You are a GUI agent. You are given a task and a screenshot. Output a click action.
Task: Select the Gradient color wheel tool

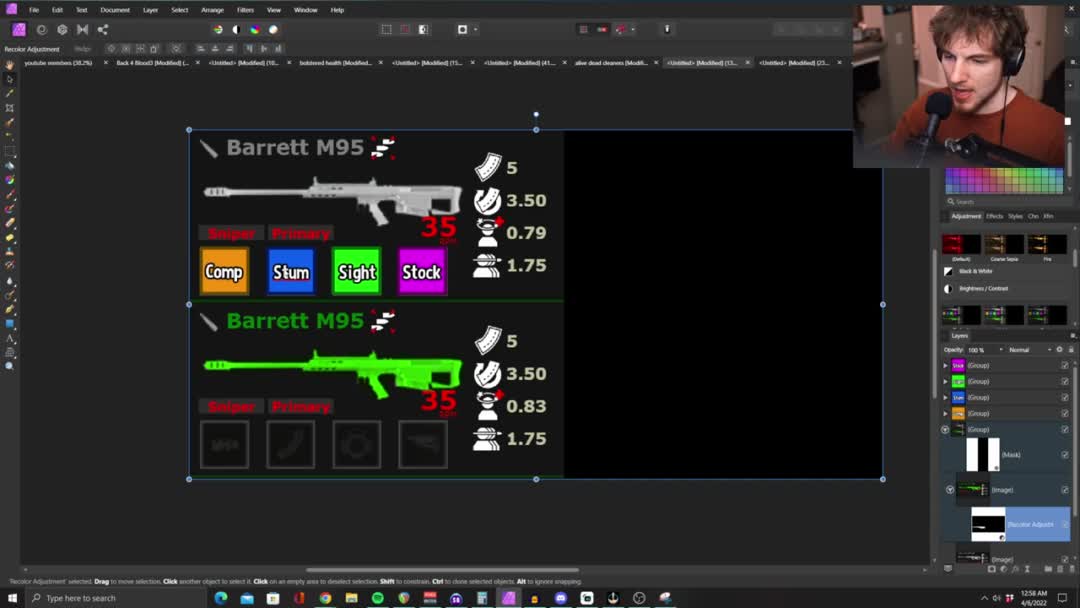10,180
